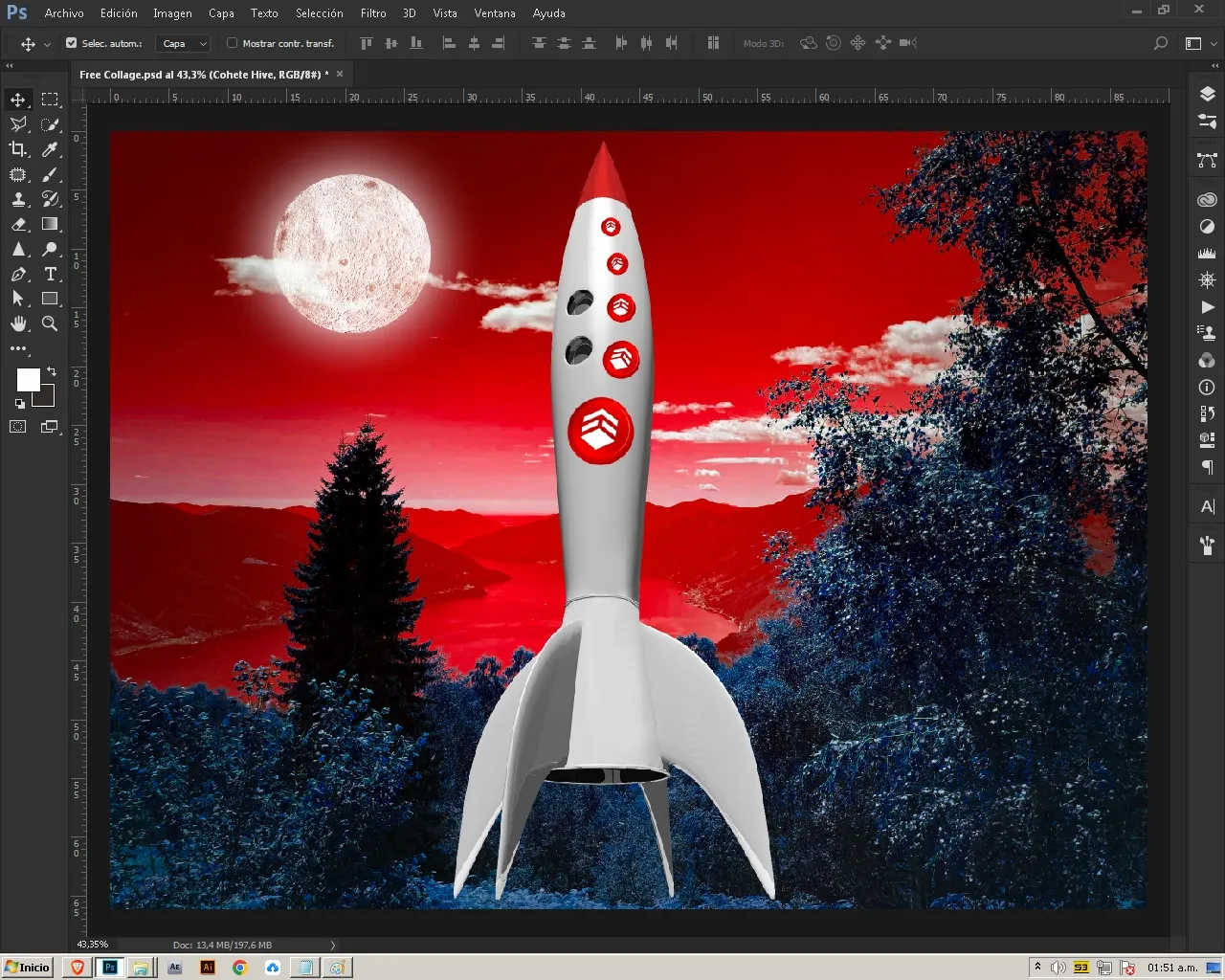This screenshot has height=980, width=1225.
Task: Select the Rectangle shape tool
Action: tap(51, 299)
